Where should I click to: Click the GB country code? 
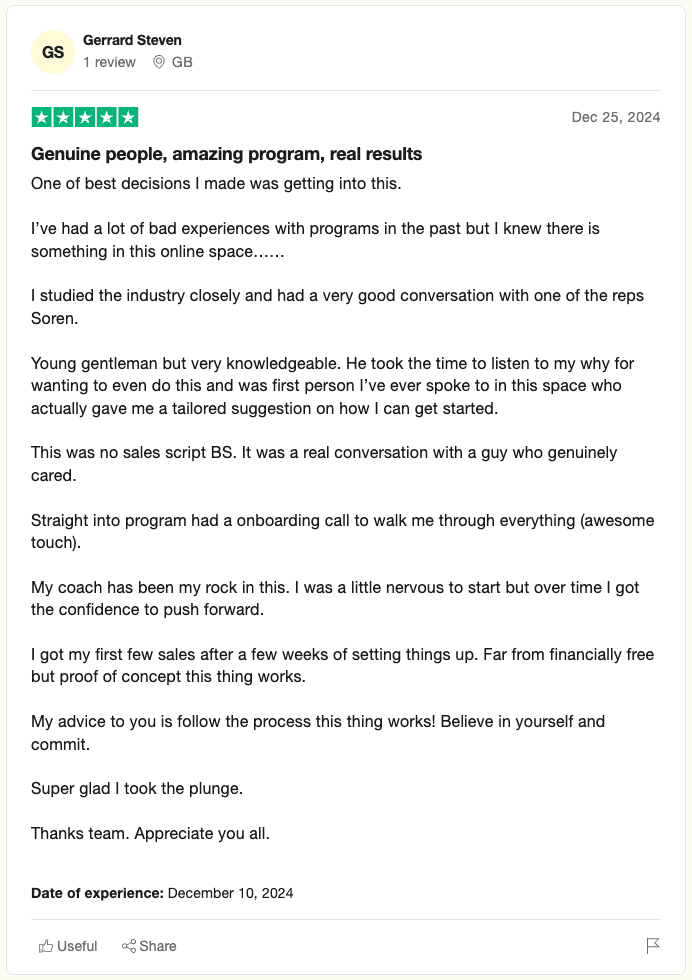(182, 62)
